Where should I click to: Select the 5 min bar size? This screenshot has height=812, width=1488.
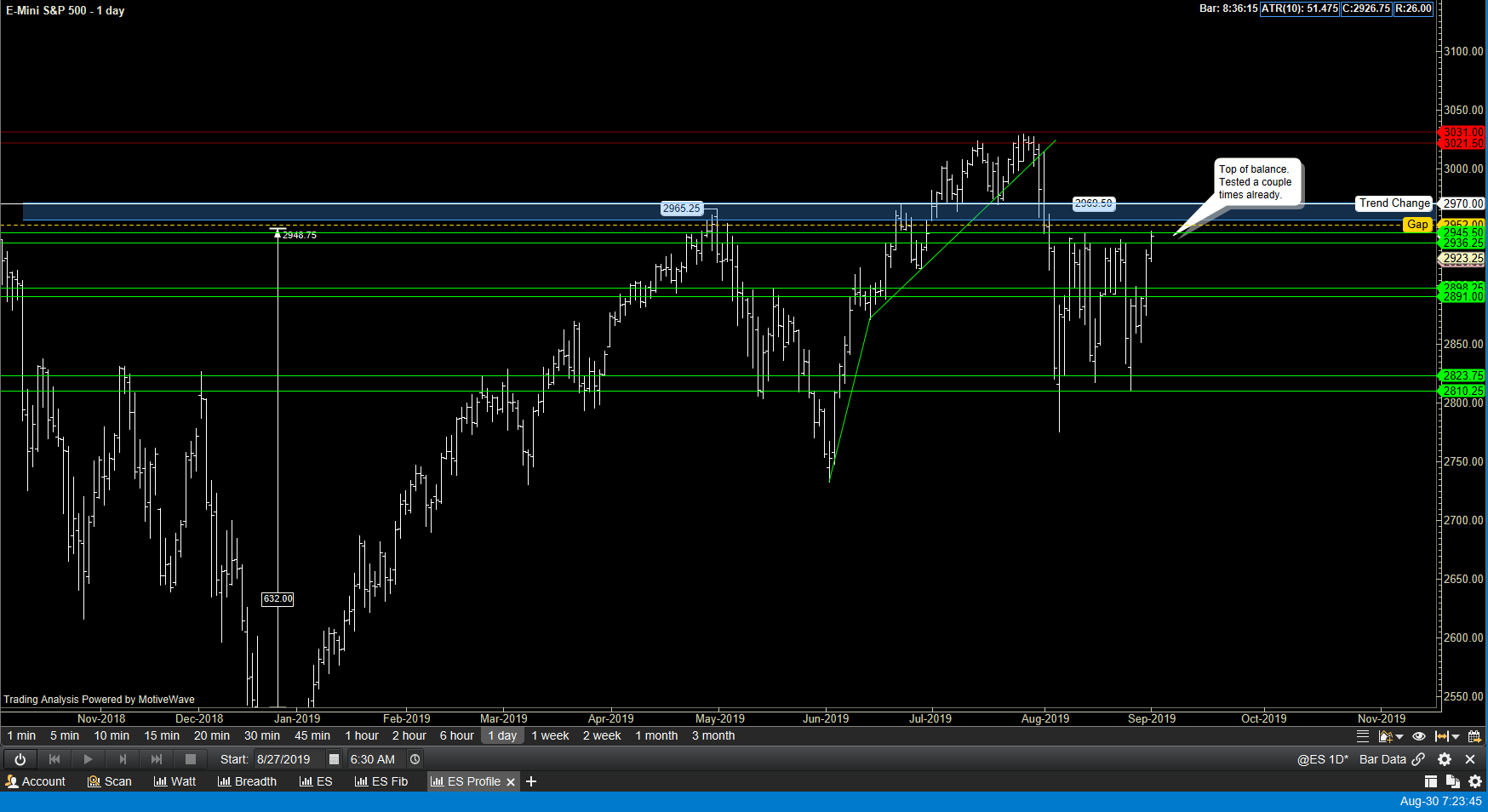tap(65, 736)
